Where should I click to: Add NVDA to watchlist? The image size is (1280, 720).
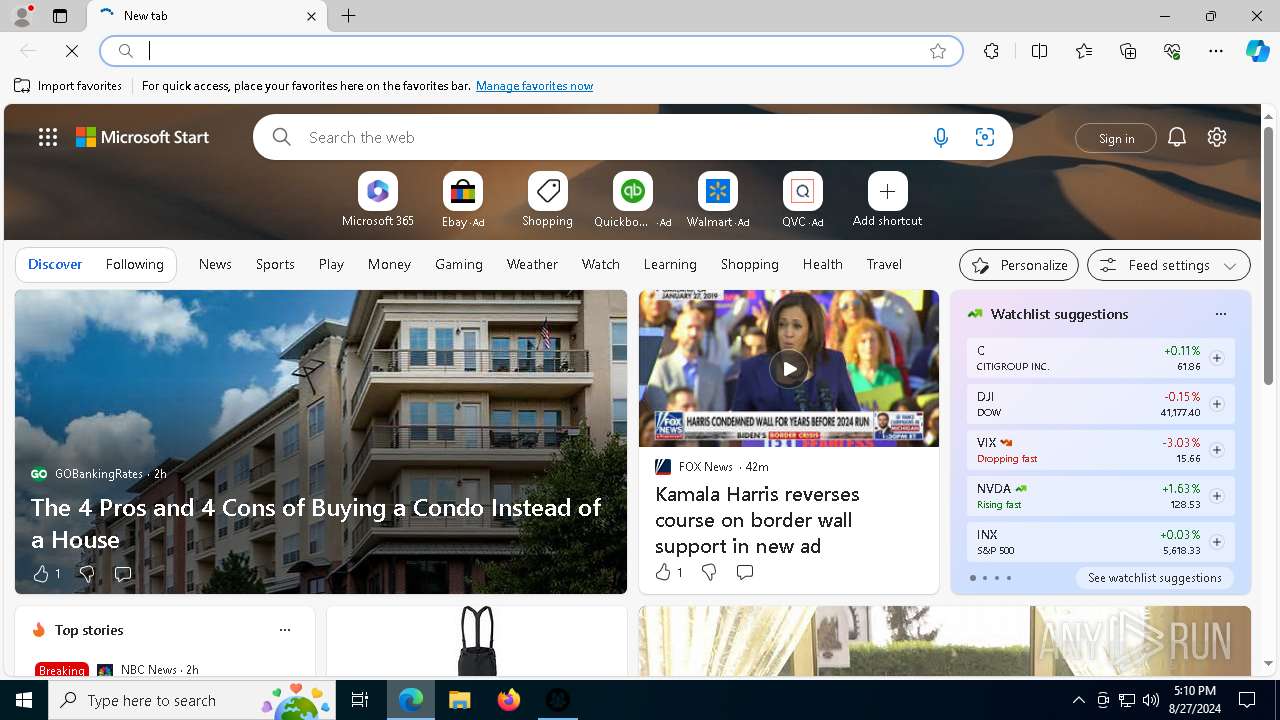[x=1216, y=496]
